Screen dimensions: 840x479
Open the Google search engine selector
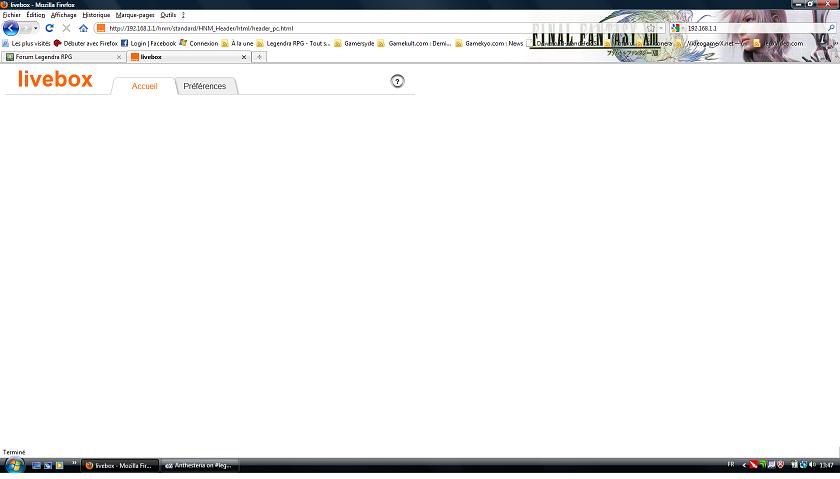(677, 28)
